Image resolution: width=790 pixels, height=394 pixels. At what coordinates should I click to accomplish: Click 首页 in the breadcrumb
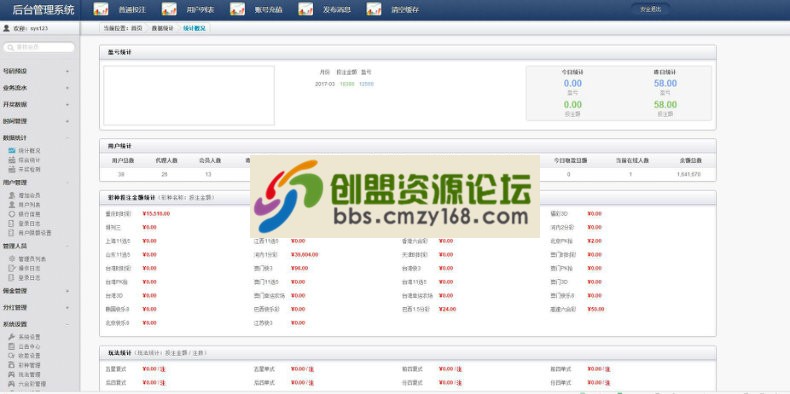pos(137,28)
